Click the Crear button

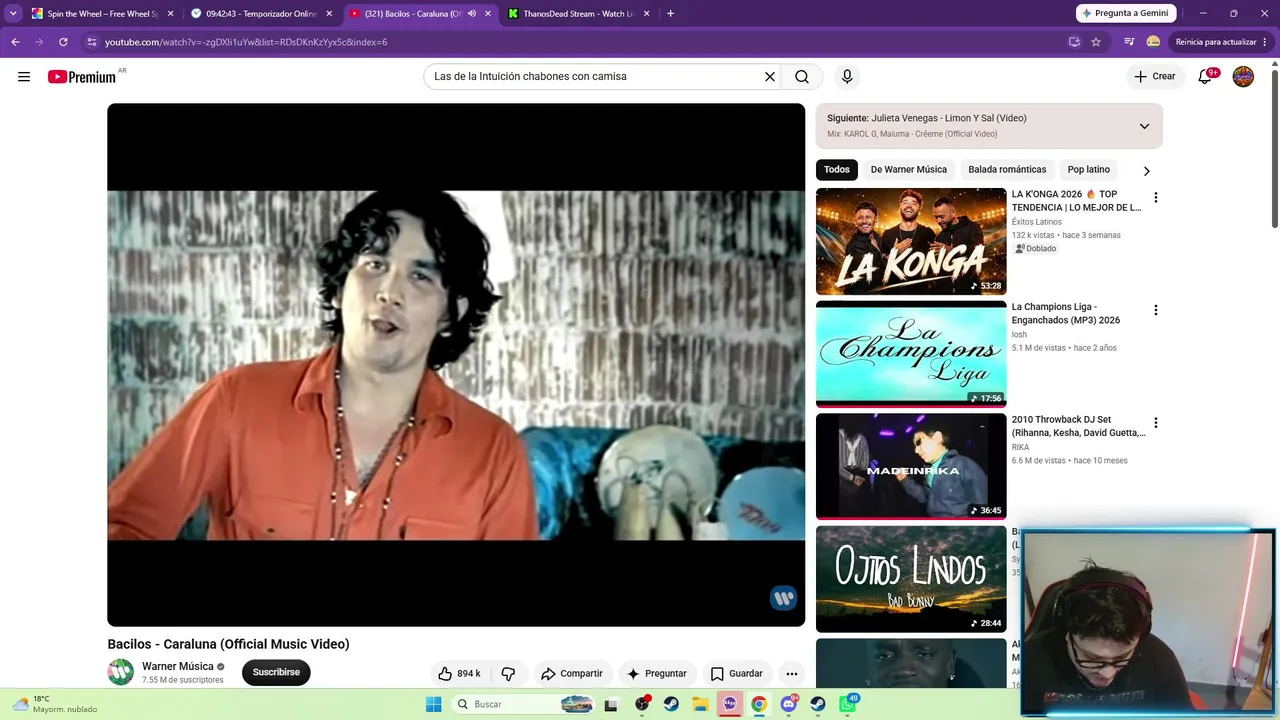(1154, 77)
